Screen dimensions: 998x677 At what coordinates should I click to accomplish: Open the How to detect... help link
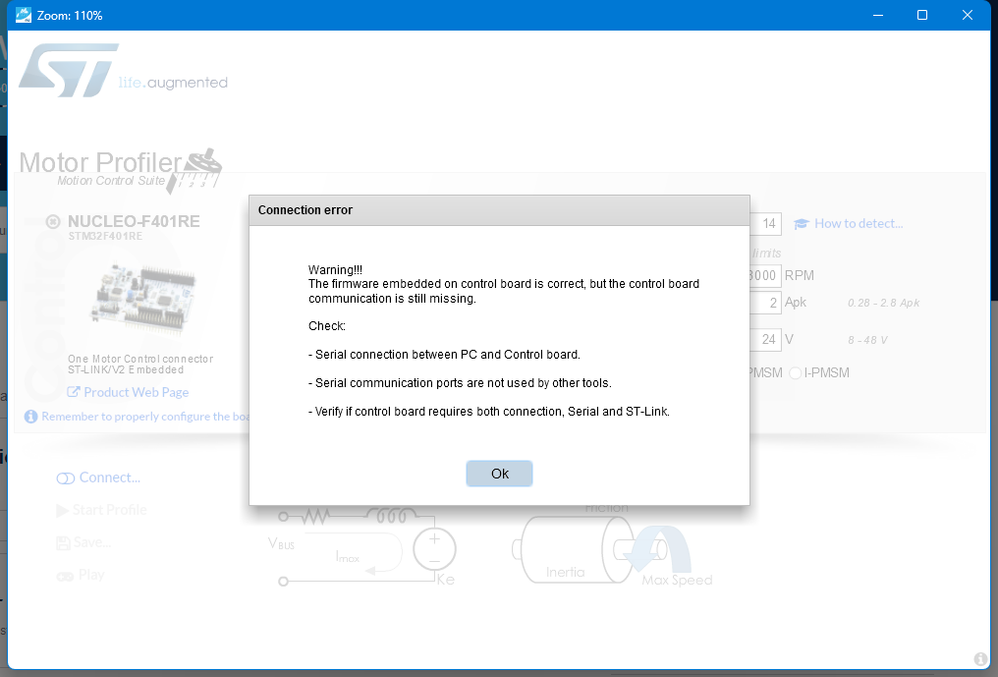(x=859, y=223)
